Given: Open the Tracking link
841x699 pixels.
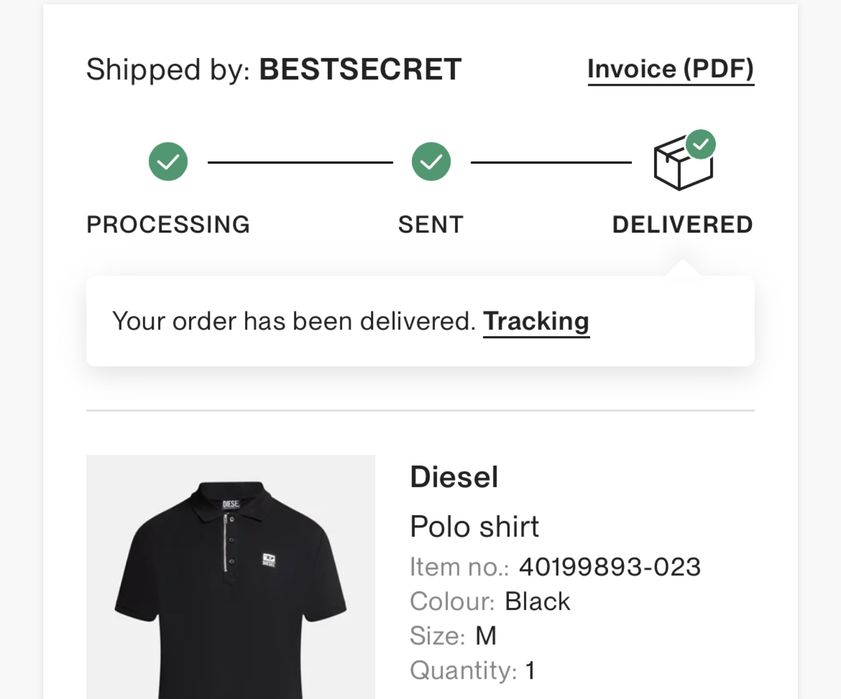Looking at the screenshot, I should (x=536, y=322).
